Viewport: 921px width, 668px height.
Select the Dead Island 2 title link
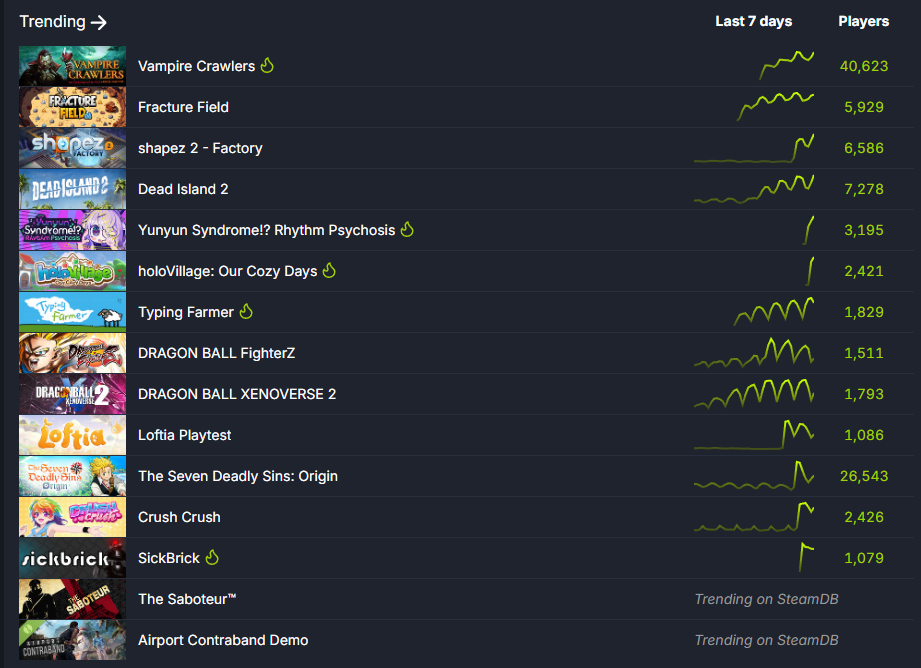click(183, 189)
